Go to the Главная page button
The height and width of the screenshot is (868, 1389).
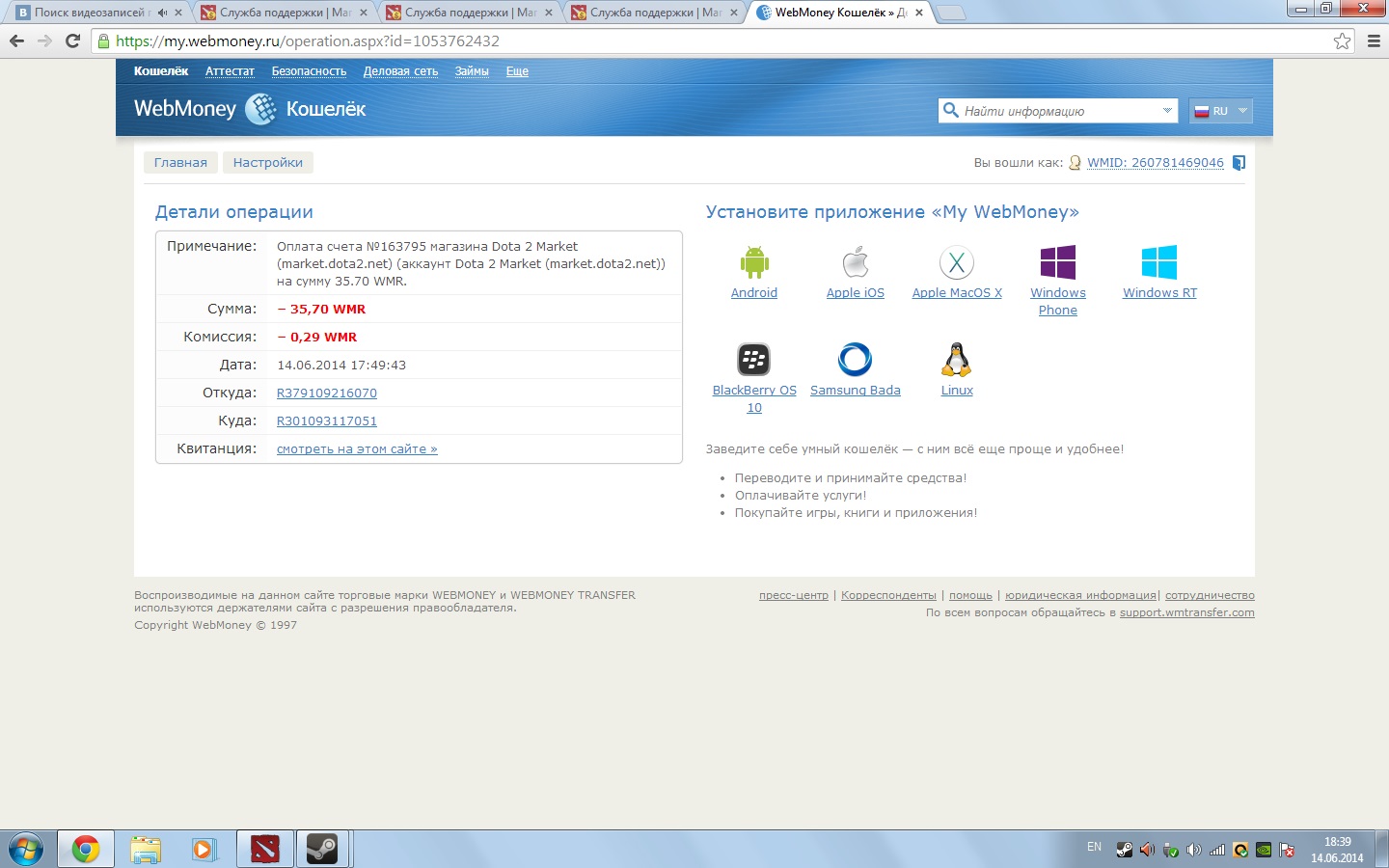click(x=180, y=163)
